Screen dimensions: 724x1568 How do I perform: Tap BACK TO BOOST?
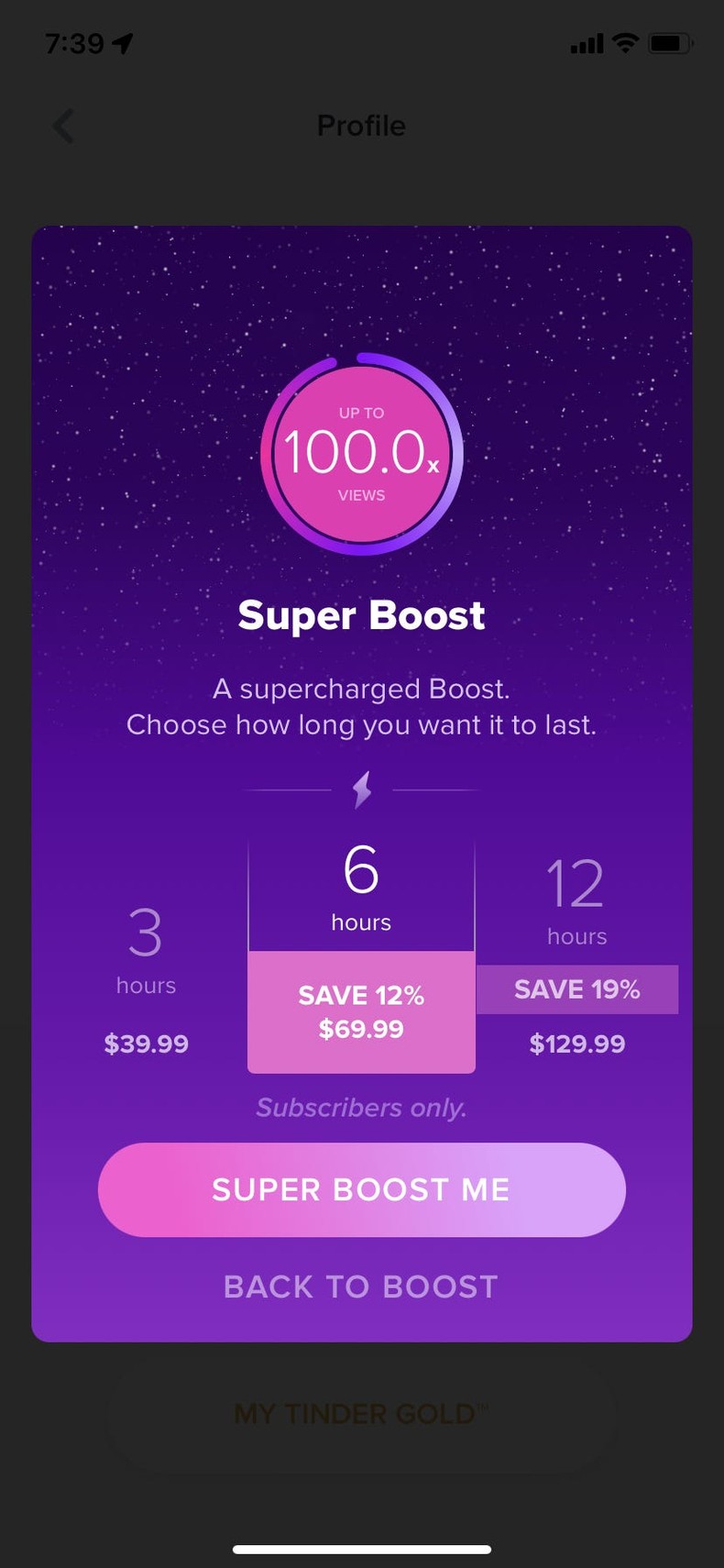(361, 1286)
